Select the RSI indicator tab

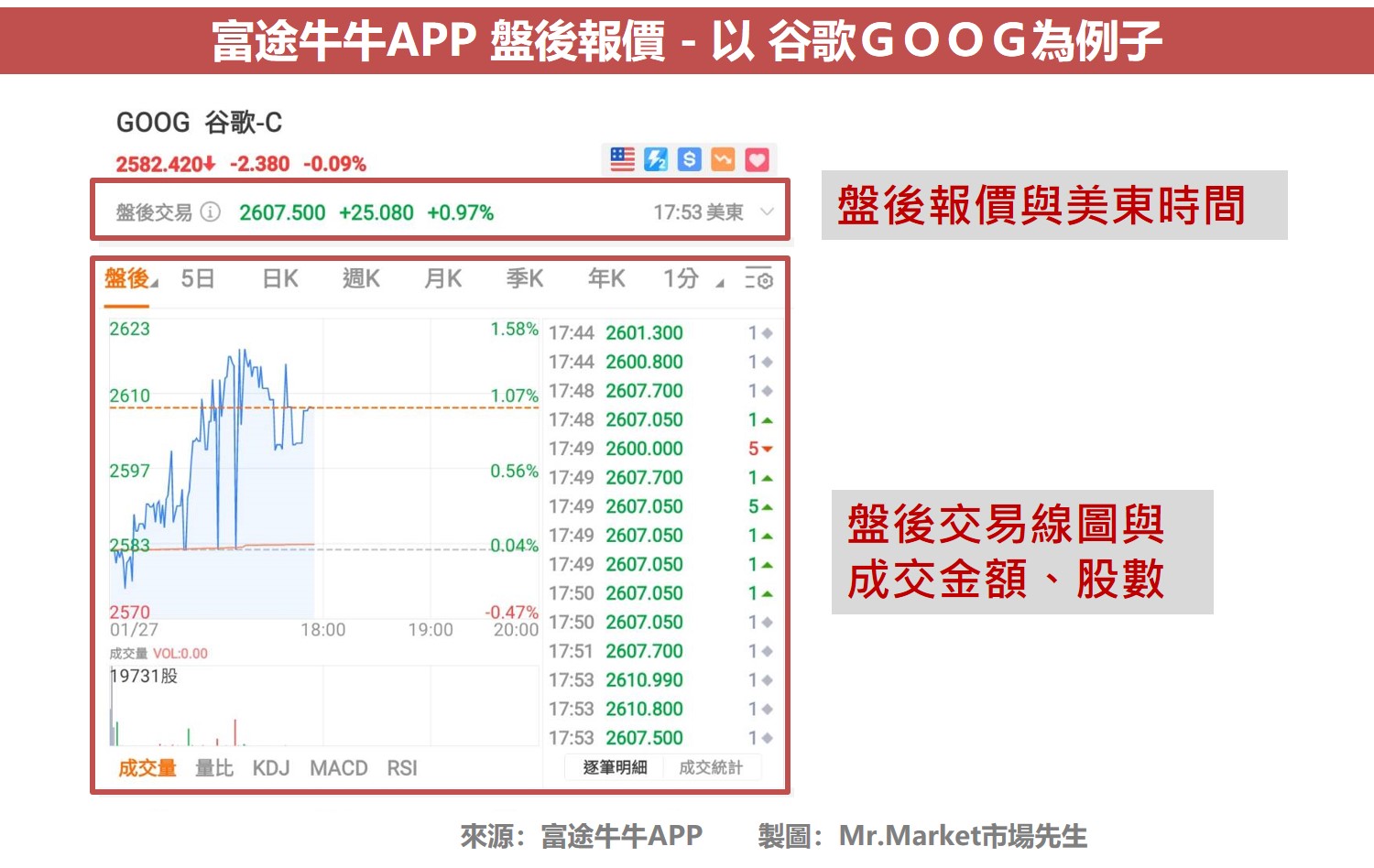click(402, 768)
